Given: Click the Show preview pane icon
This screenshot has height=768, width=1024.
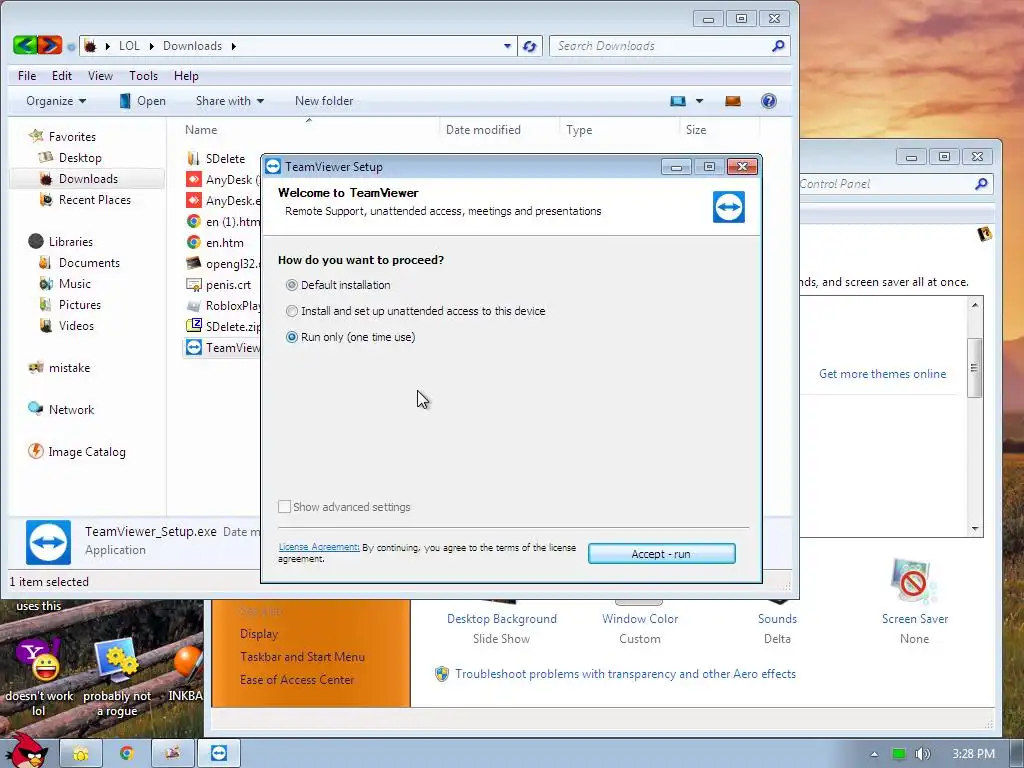Looking at the screenshot, I should coord(733,101).
